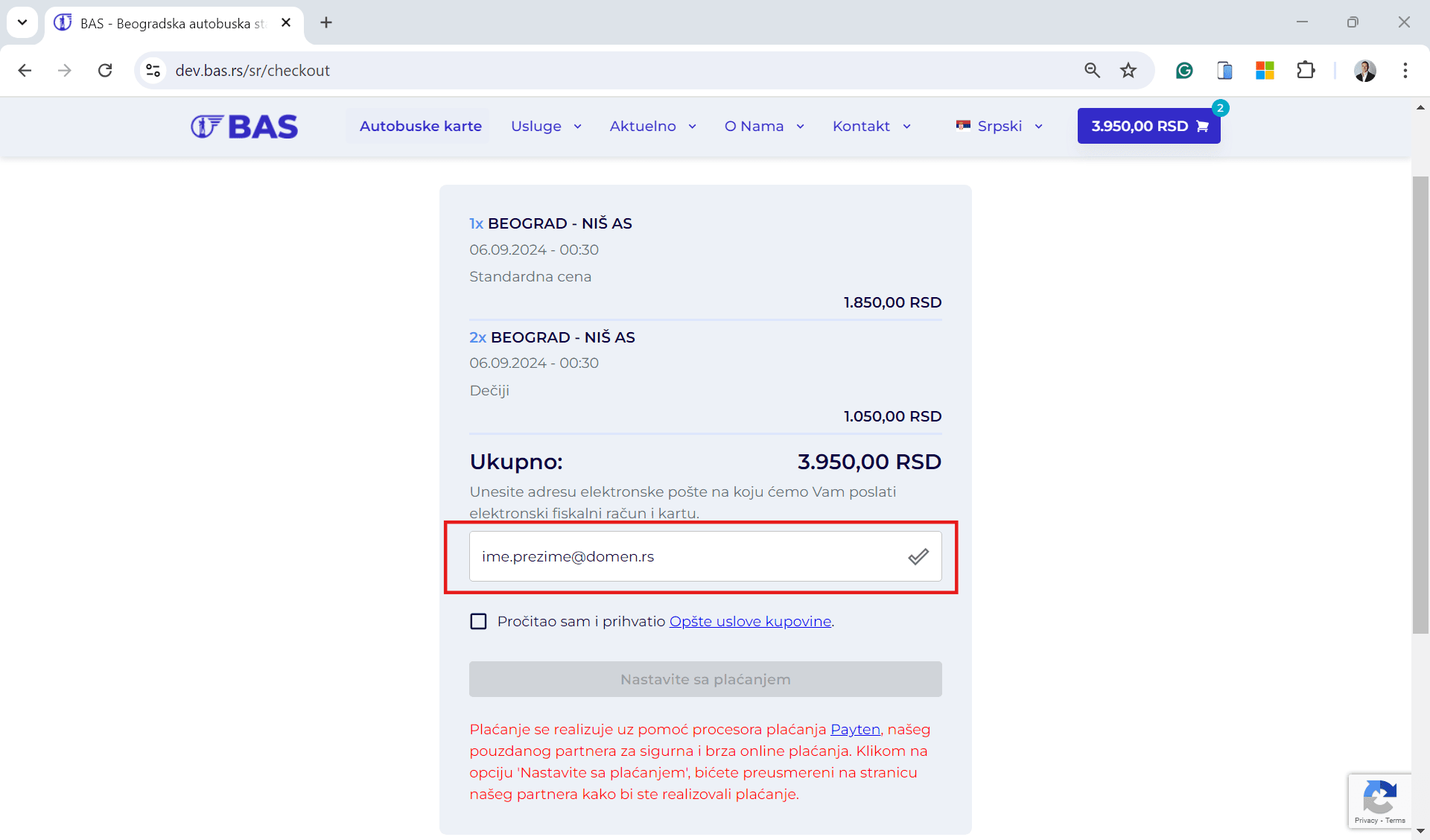
Task: Go back to previous page
Action: tap(25, 70)
